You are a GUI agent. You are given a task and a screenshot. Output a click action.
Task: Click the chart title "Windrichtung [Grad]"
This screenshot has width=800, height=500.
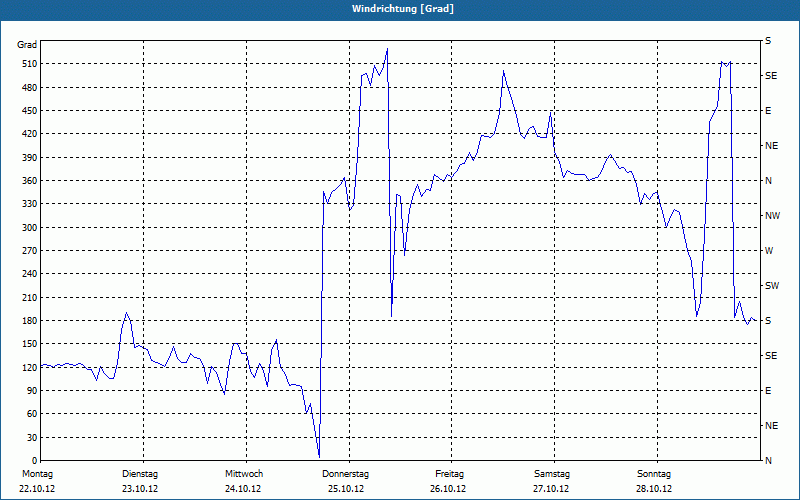[403, 9]
